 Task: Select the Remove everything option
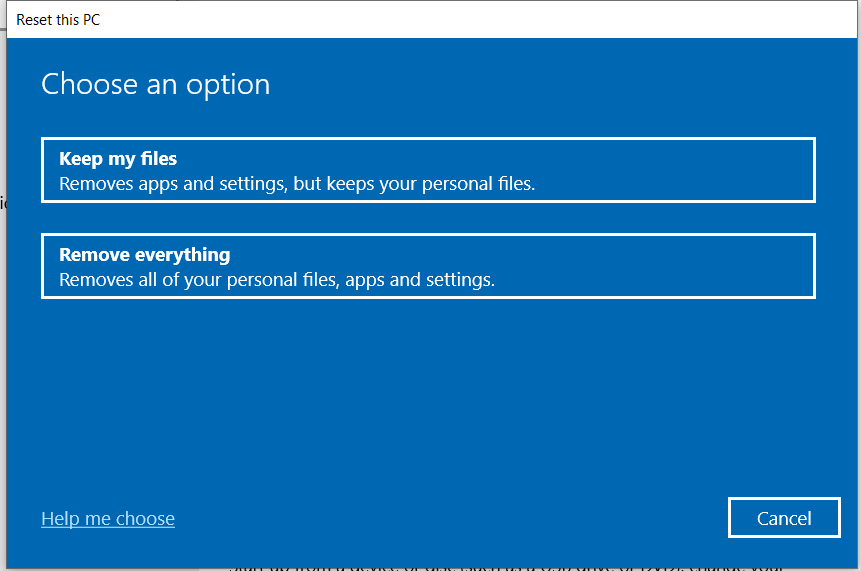pos(428,266)
